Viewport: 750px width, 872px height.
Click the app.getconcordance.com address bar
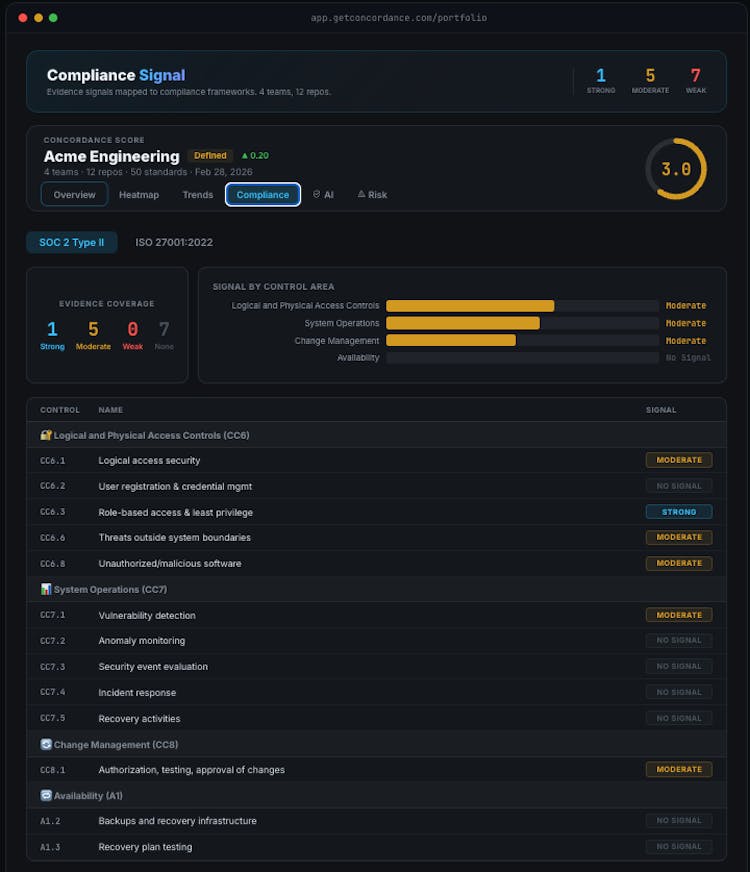398,18
